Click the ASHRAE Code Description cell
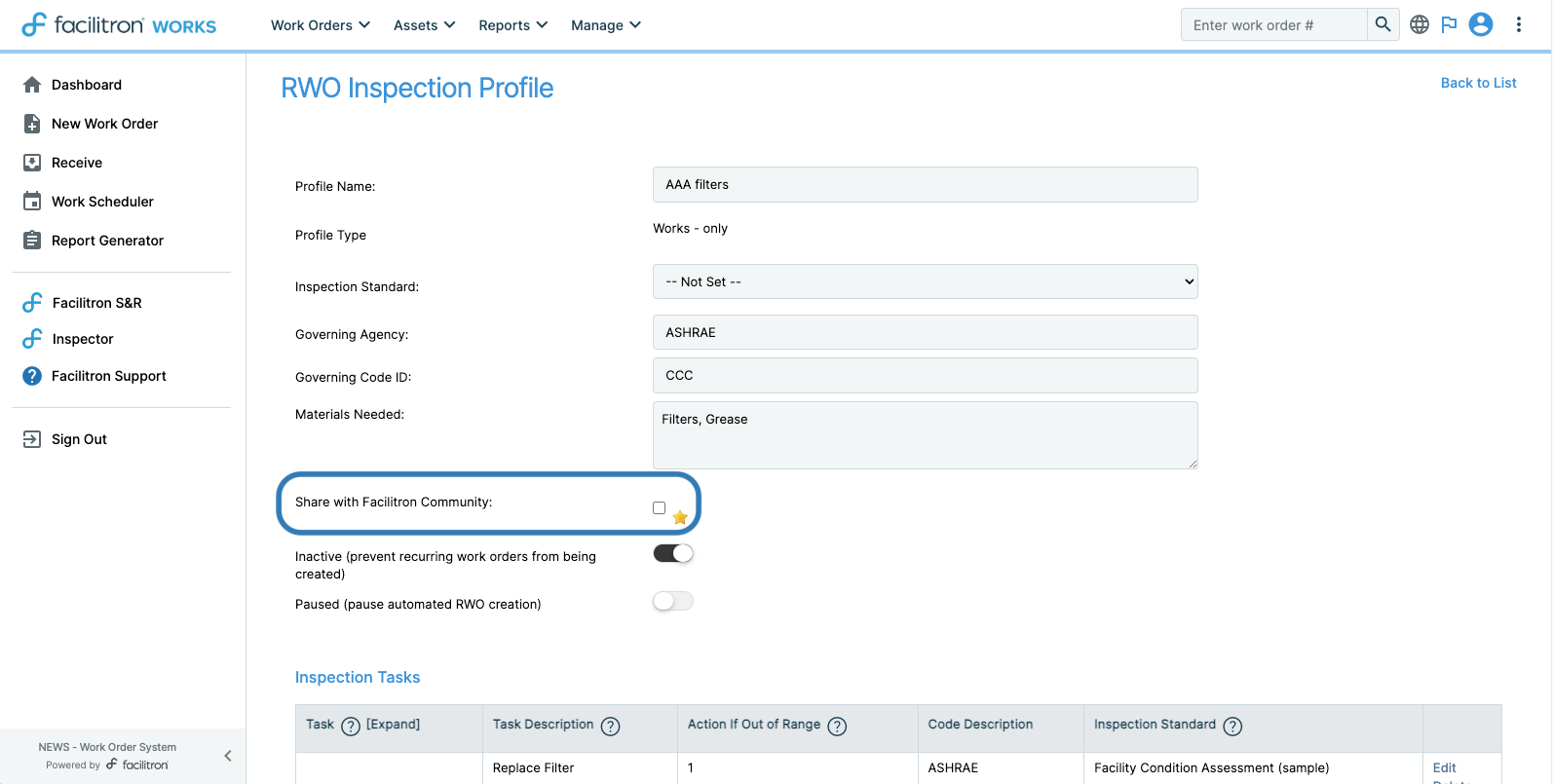 click(953, 768)
